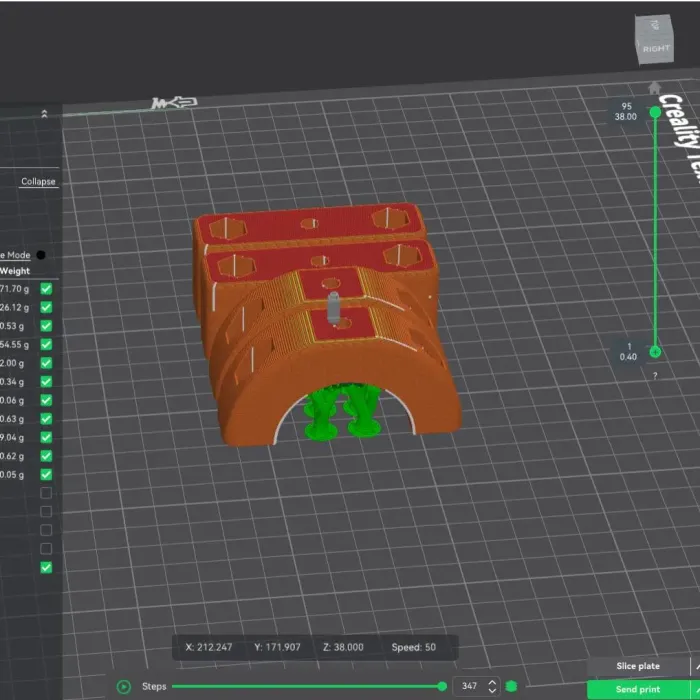
Task: Click the upper layer handle at 95
Action: 655,112
